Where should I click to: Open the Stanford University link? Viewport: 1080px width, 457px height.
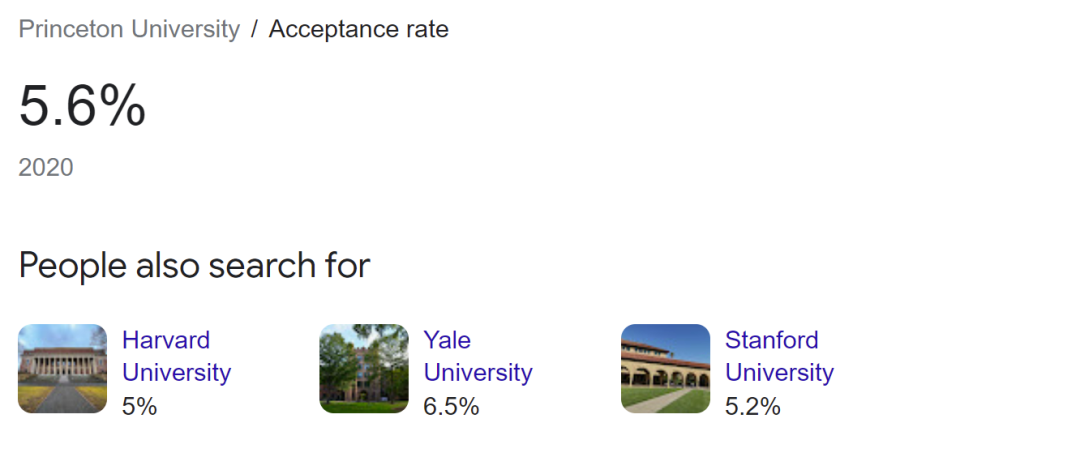tap(779, 356)
